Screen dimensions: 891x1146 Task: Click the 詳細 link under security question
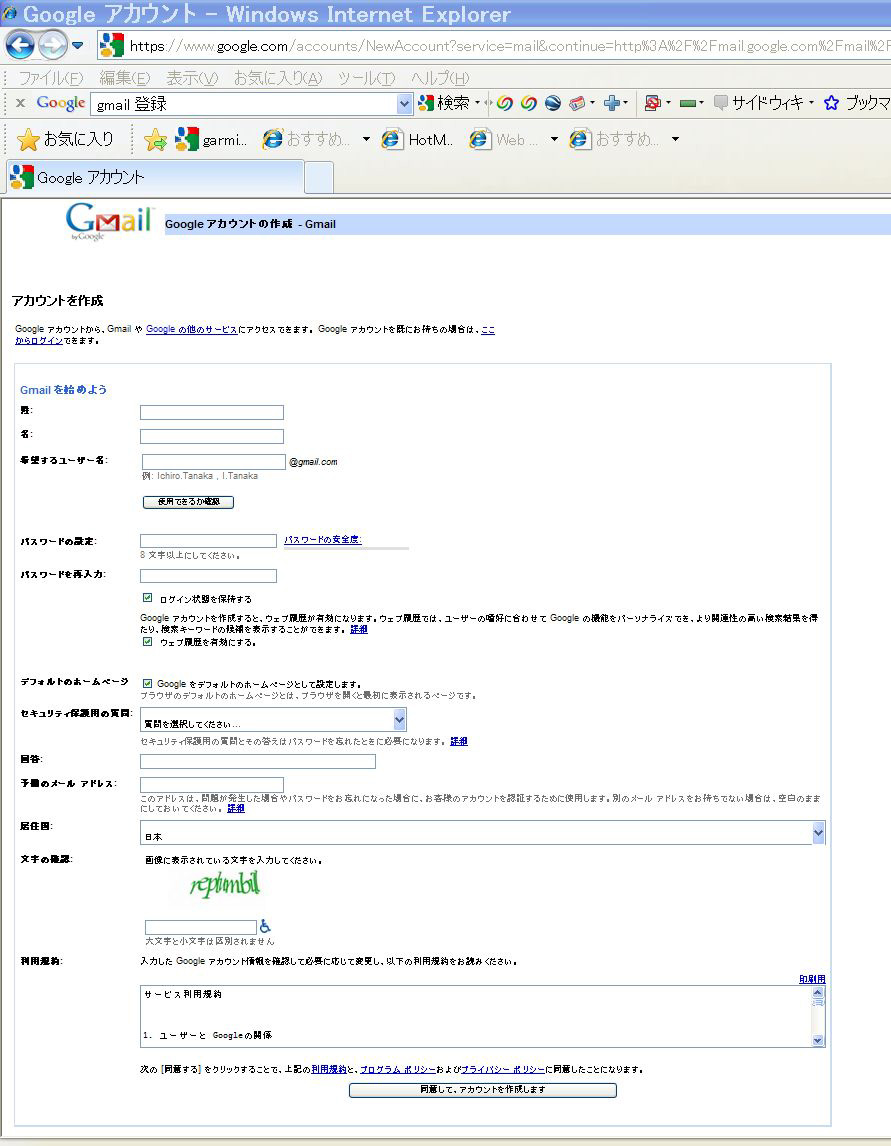coord(458,741)
